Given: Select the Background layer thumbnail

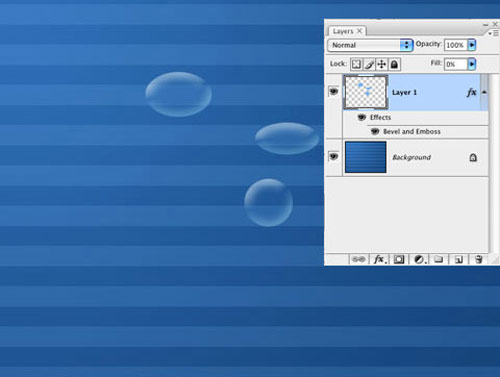Looking at the screenshot, I should click(366, 157).
